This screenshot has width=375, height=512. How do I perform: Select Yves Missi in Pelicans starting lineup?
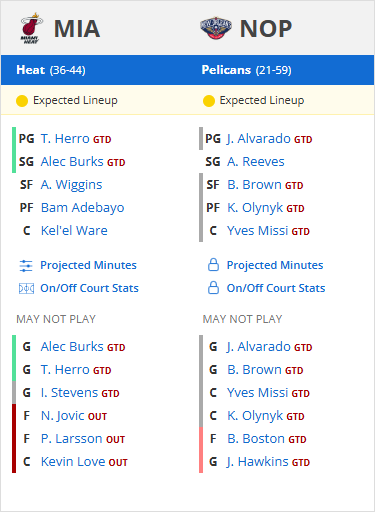[257, 231]
